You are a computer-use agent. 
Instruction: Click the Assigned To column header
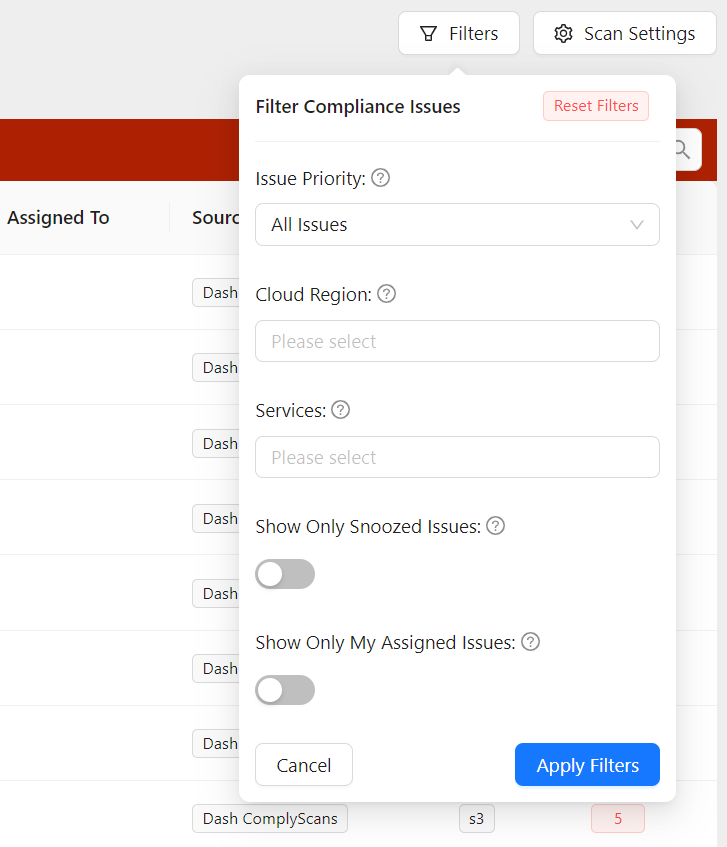(58, 218)
